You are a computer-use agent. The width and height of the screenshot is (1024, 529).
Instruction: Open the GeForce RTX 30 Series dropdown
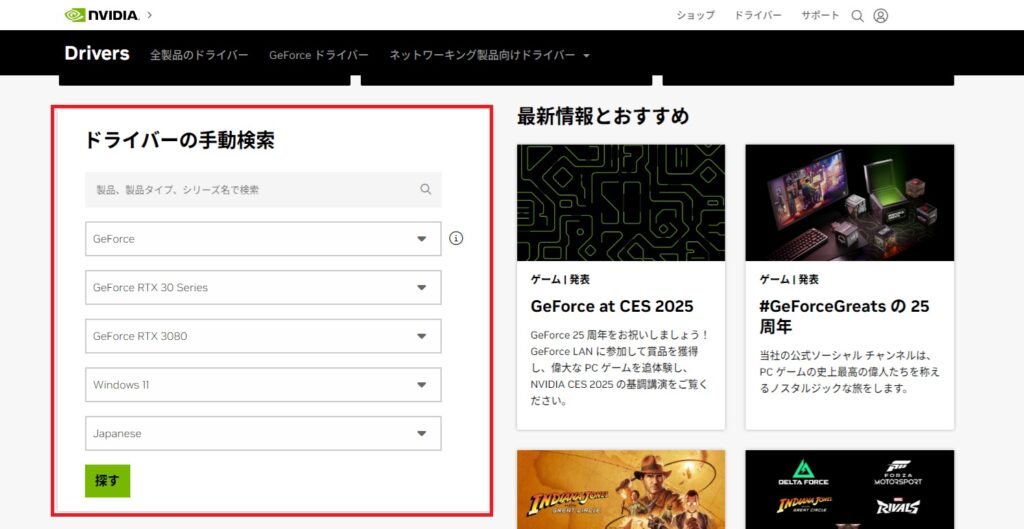pyautogui.click(x=263, y=287)
